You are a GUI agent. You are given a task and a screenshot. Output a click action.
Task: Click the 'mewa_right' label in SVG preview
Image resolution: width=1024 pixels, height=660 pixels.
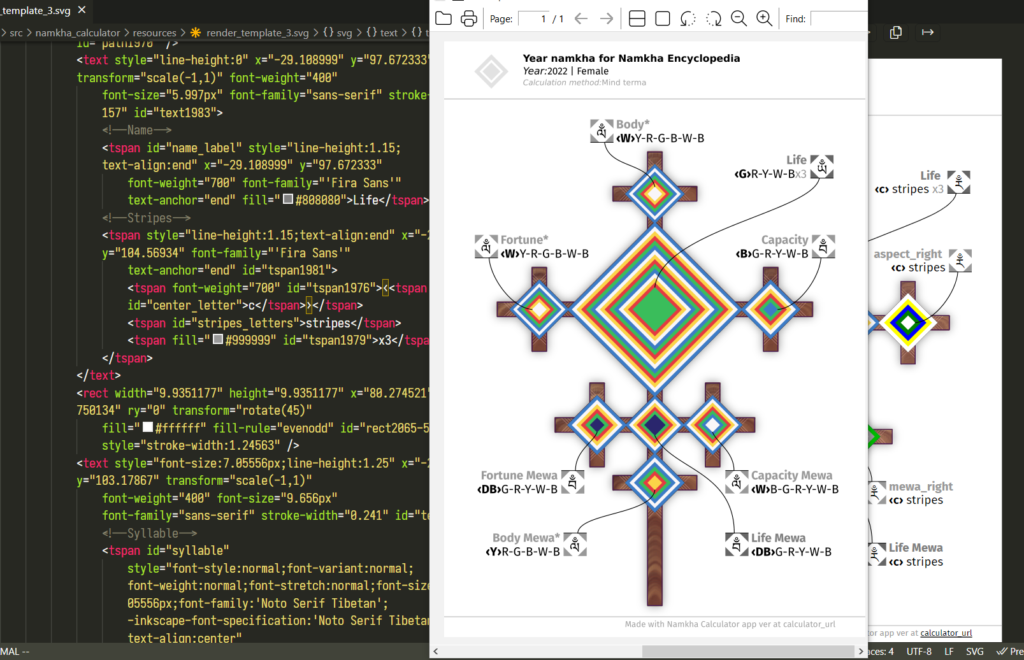click(x=921, y=486)
